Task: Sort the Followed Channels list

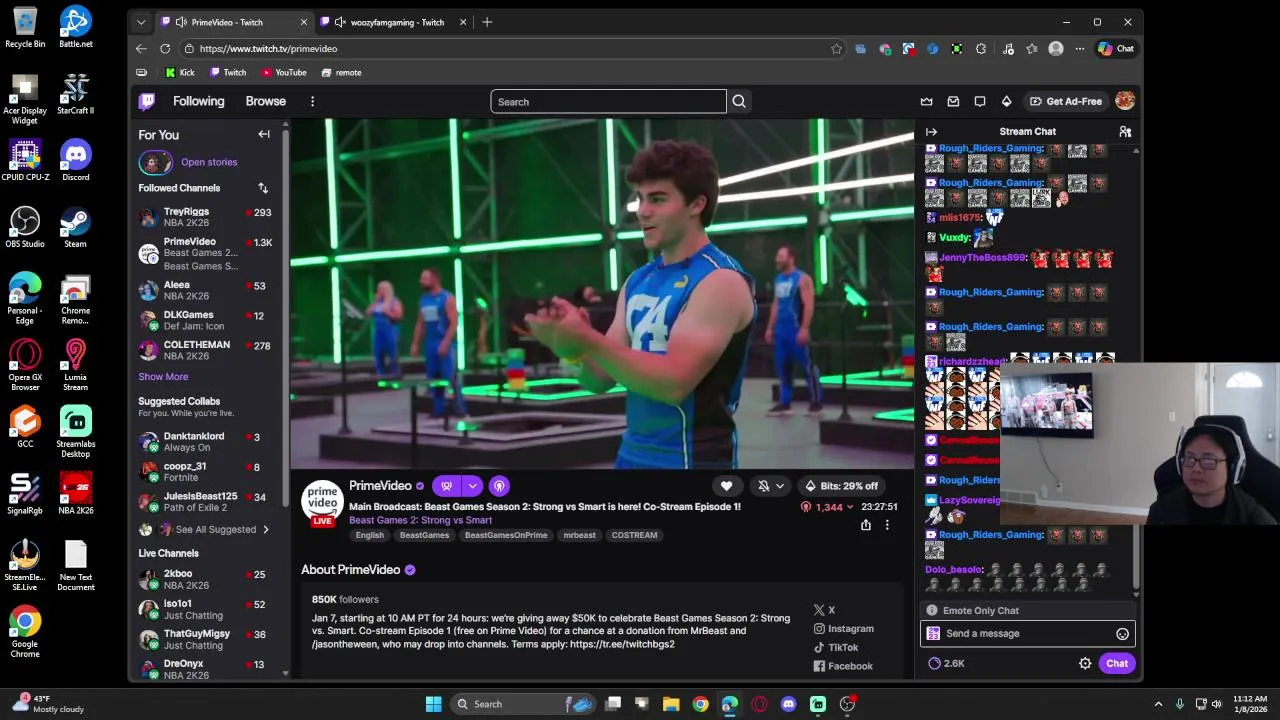Action: point(263,188)
